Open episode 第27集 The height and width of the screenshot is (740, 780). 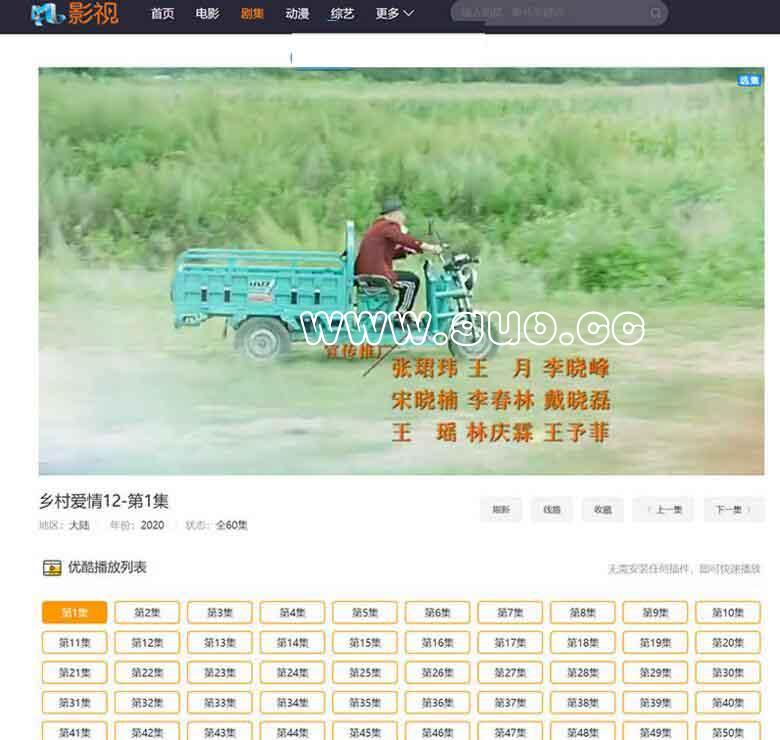[x=510, y=672]
